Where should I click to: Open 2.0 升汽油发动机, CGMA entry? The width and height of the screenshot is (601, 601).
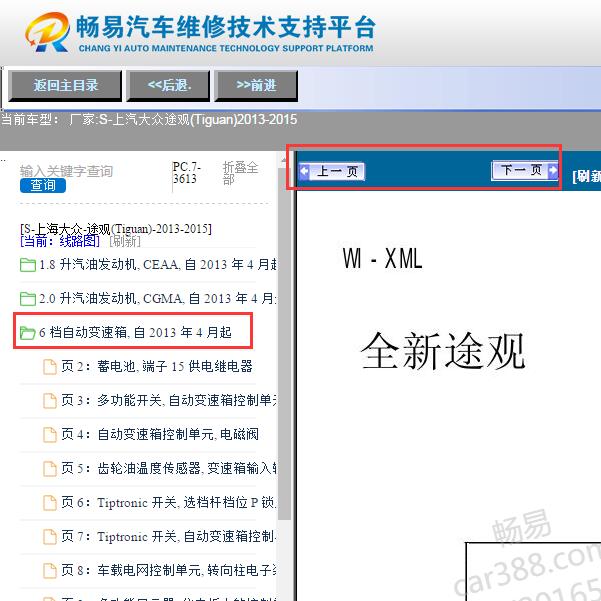click(158, 298)
